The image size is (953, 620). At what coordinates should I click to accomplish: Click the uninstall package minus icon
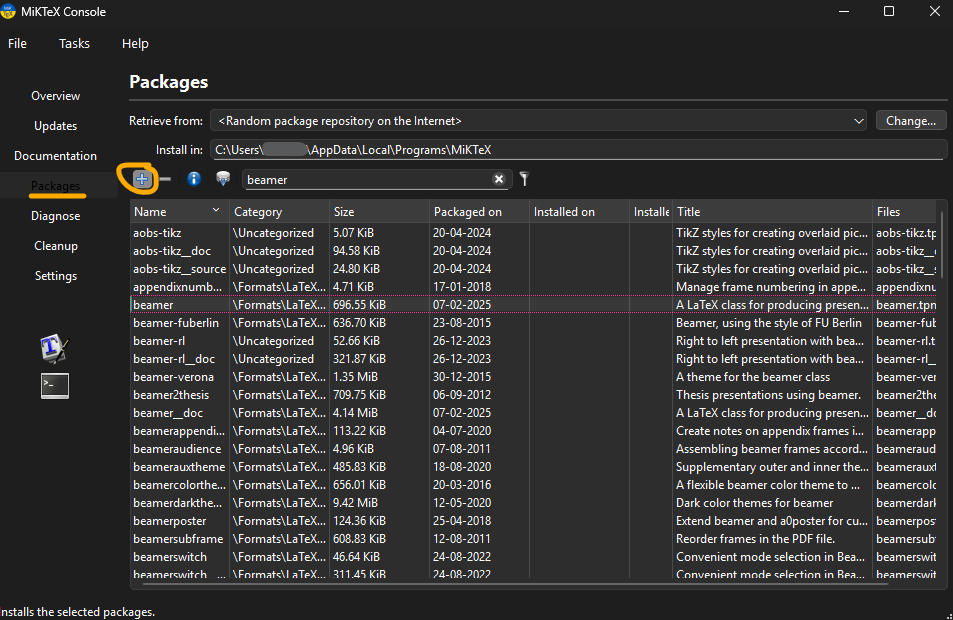pos(165,179)
